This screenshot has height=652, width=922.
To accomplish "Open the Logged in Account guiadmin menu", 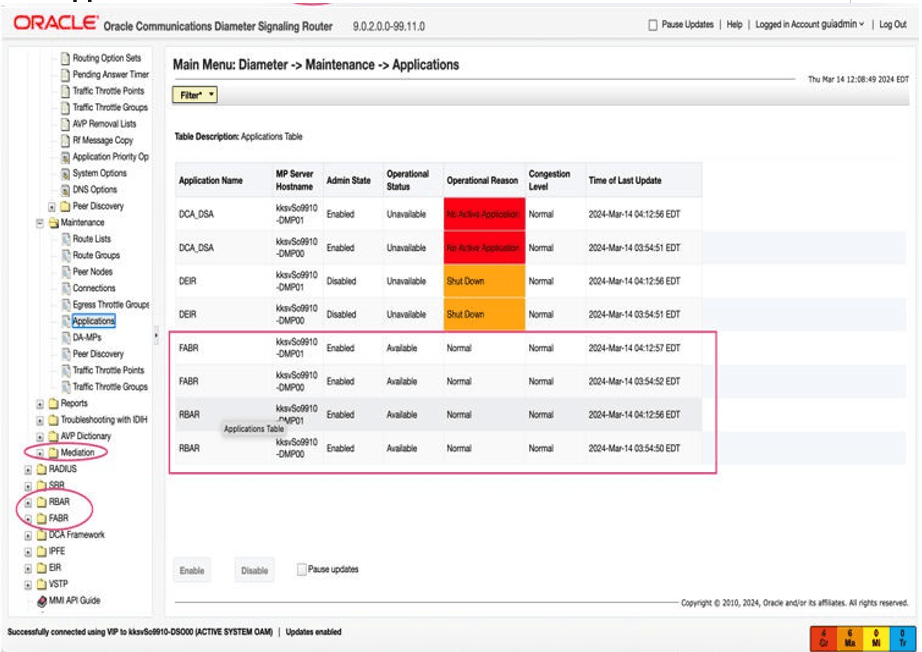I will pos(810,25).
